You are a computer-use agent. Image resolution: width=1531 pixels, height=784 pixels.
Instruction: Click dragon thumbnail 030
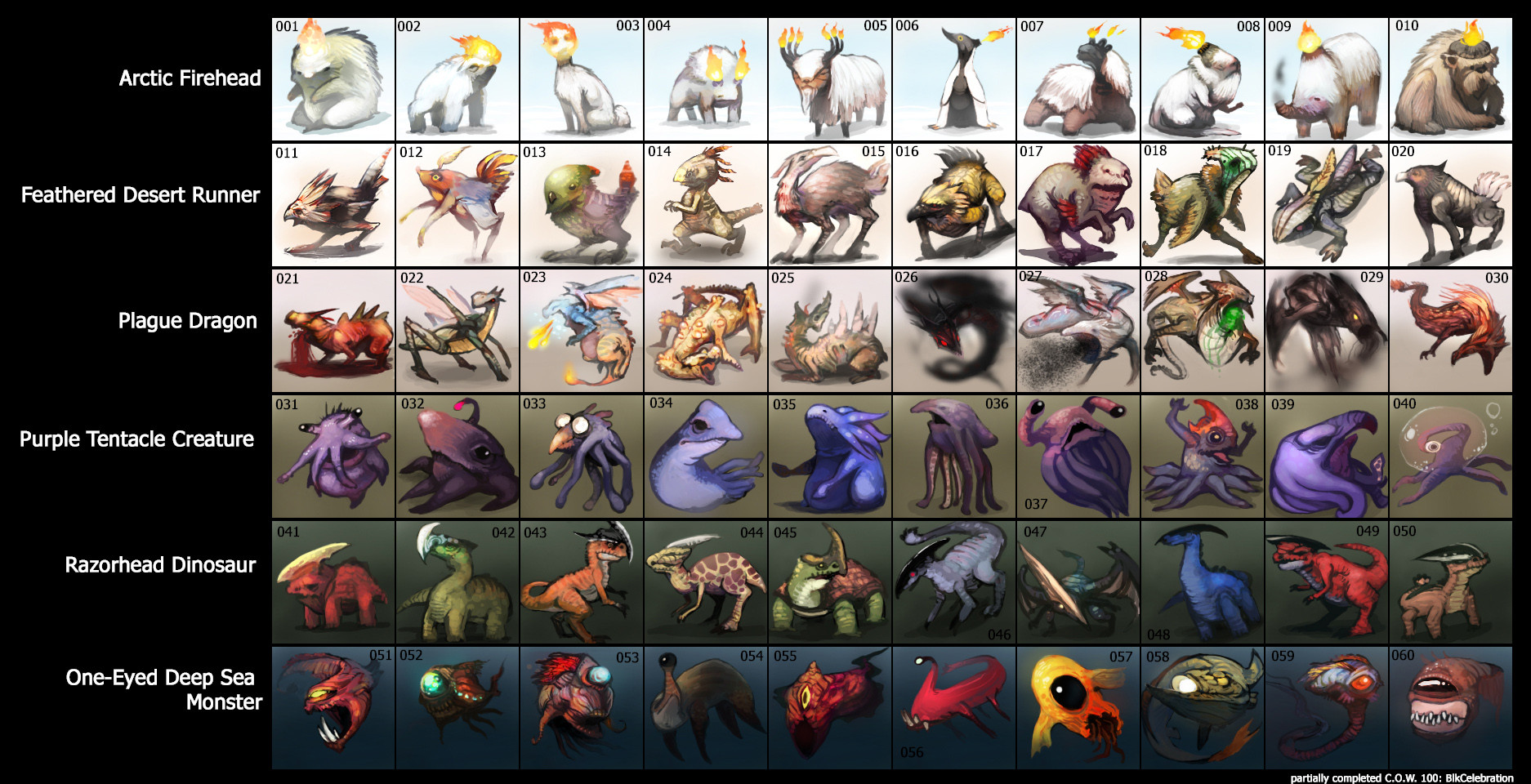1451,331
